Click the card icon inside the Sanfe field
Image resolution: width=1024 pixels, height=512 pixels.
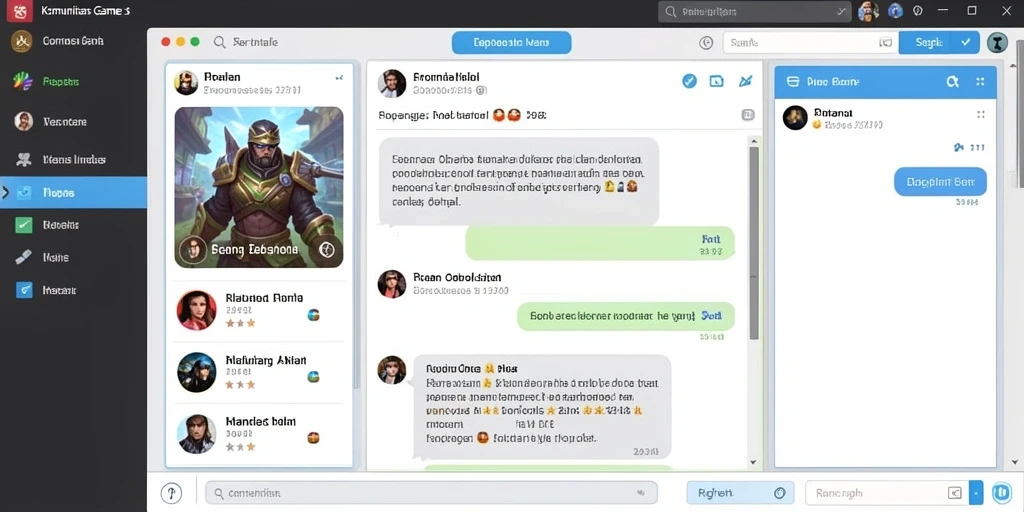886,42
